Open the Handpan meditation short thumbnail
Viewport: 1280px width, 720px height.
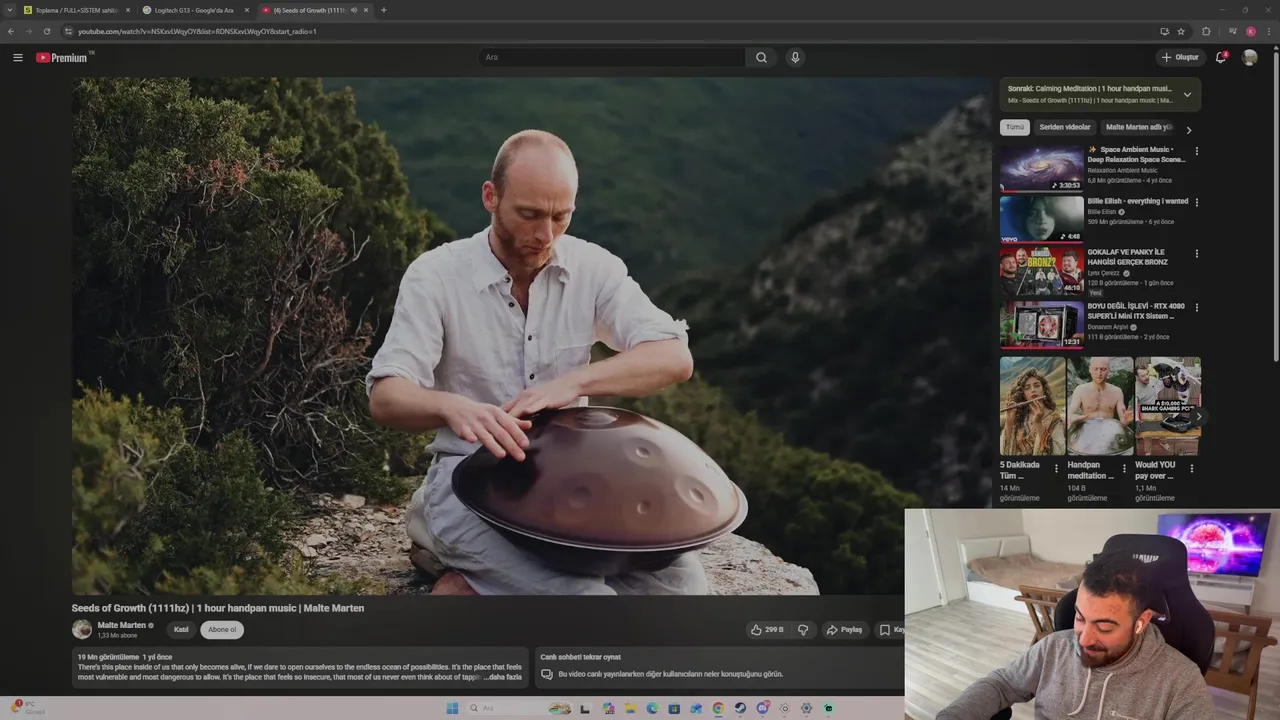click(1100, 406)
